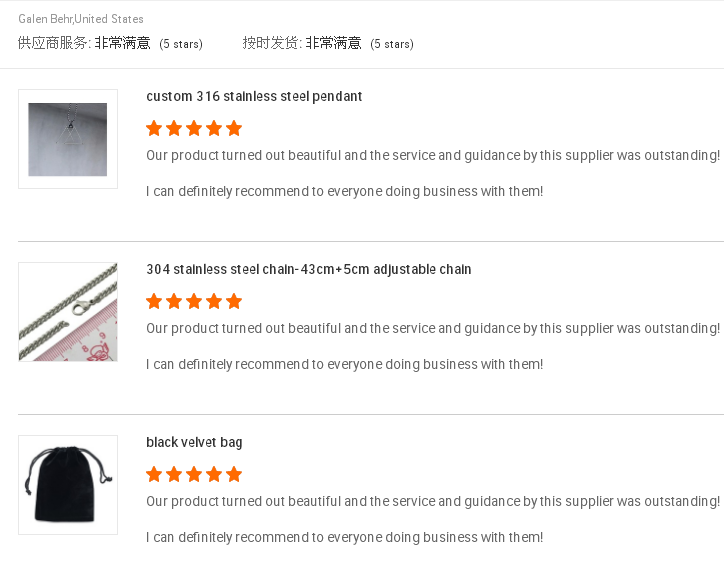Click the fourth star of pendant rating
Screen dimensions: 724x575
point(214,128)
